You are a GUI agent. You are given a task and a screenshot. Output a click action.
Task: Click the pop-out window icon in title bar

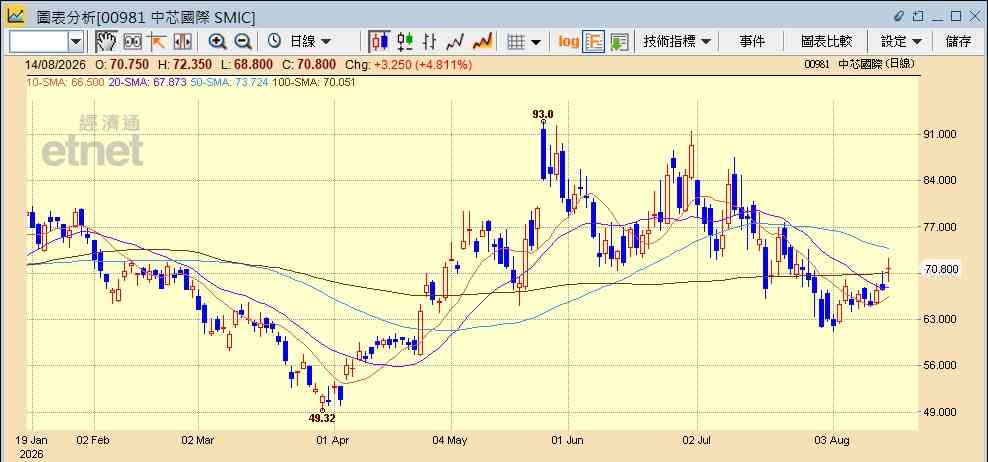click(918, 16)
